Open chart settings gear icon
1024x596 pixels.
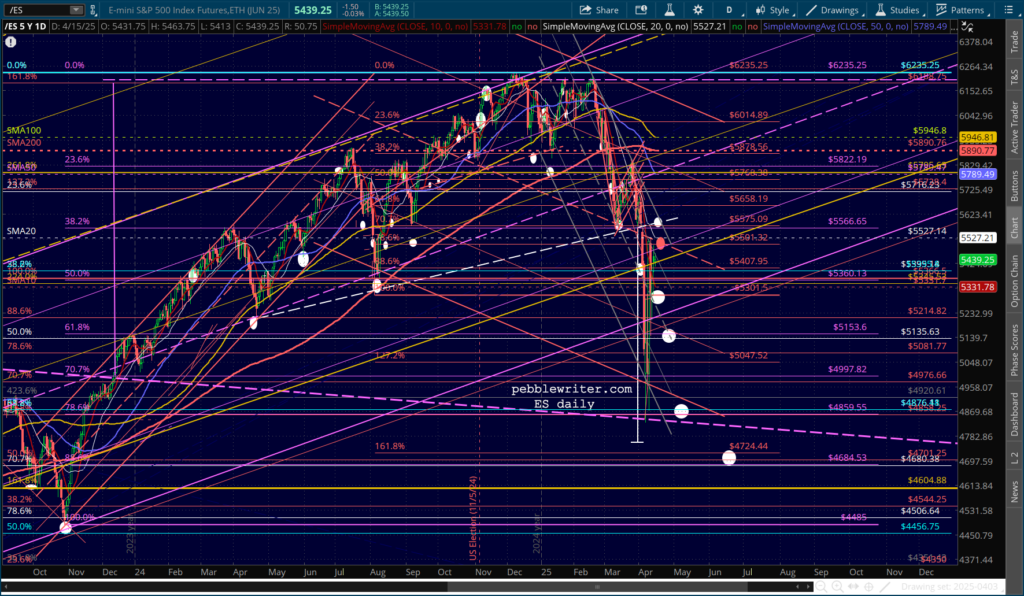(698, 10)
